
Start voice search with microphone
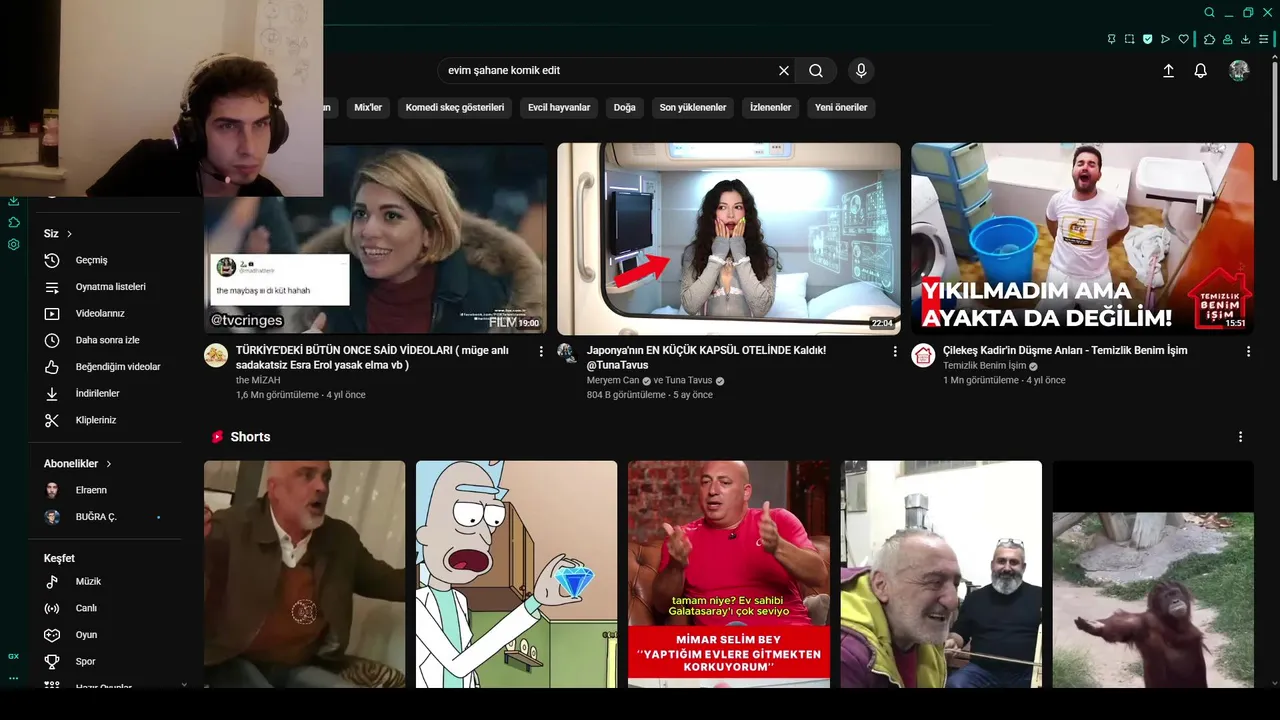coord(860,71)
